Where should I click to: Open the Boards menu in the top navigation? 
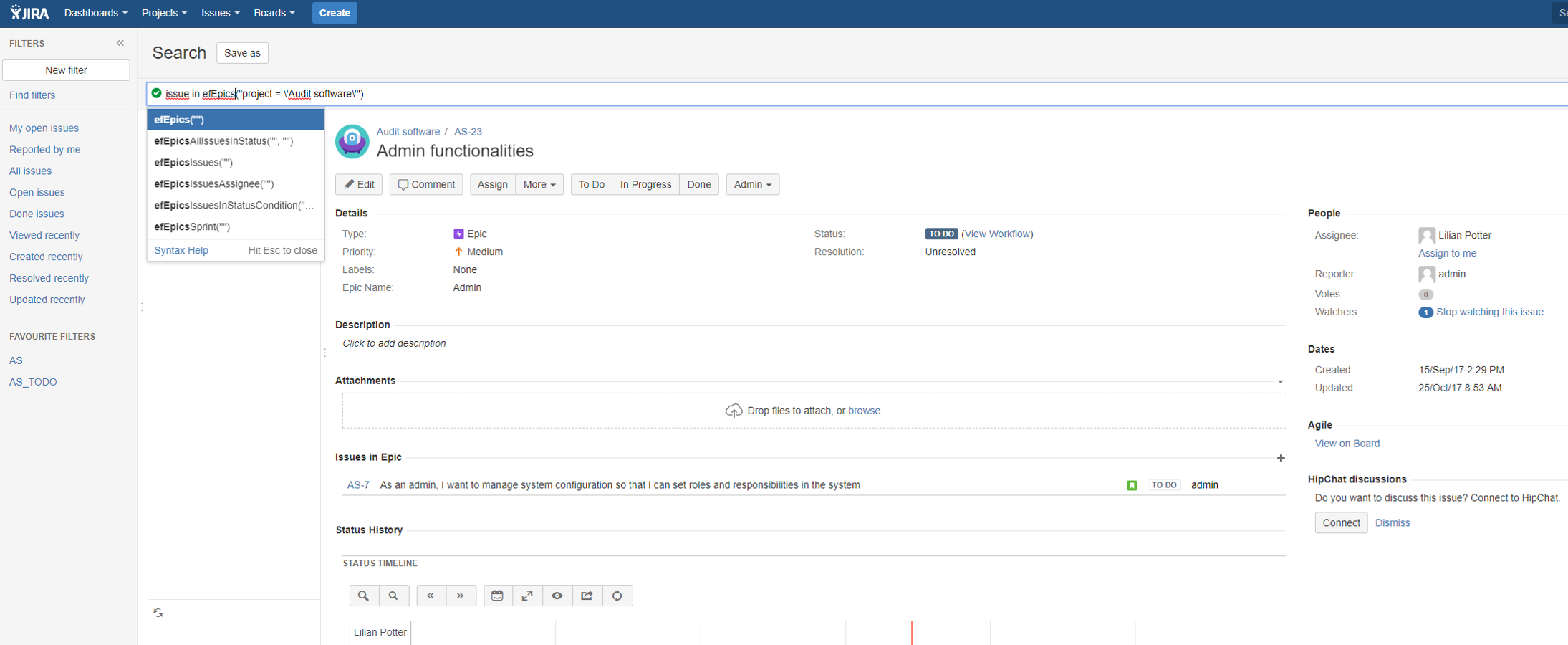click(274, 13)
